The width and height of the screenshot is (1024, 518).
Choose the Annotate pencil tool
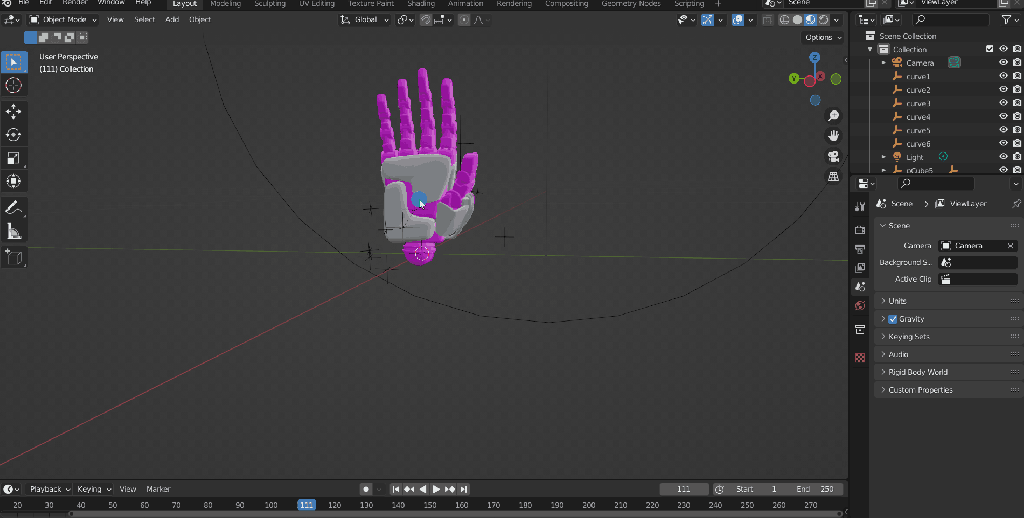click(14, 208)
